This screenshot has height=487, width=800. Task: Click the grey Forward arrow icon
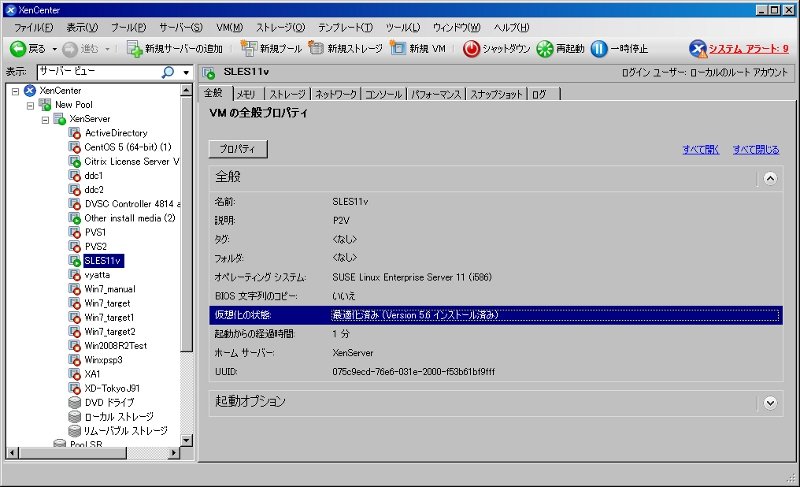[70, 49]
